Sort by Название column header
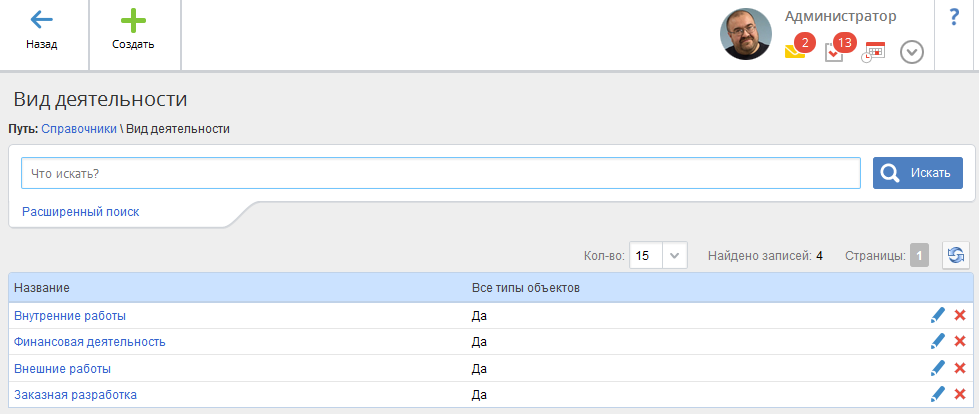The image size is (979, 414). coord(42,288)
